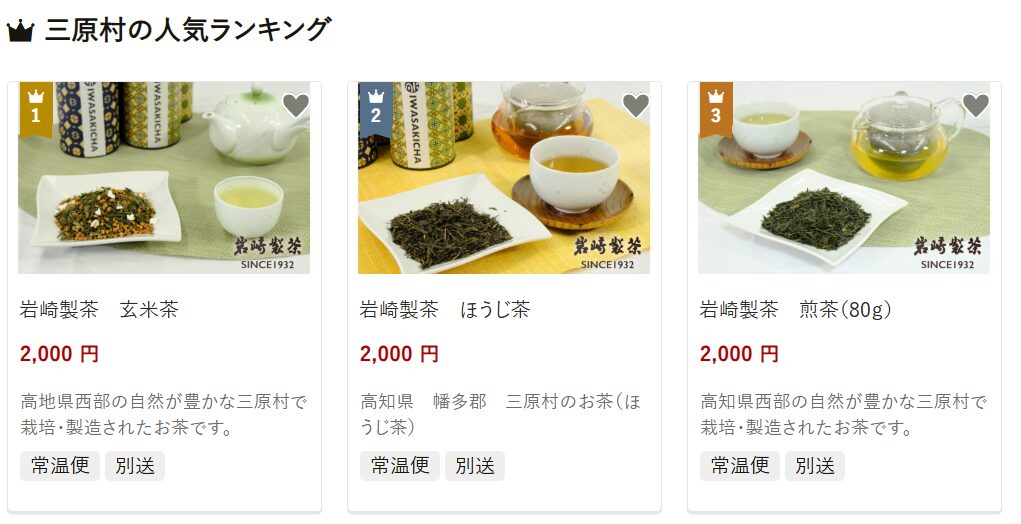Favorite the 玄米茶 product with heart icon
The width and height of the screenshot is (1021, 524).
coord(296,105)
